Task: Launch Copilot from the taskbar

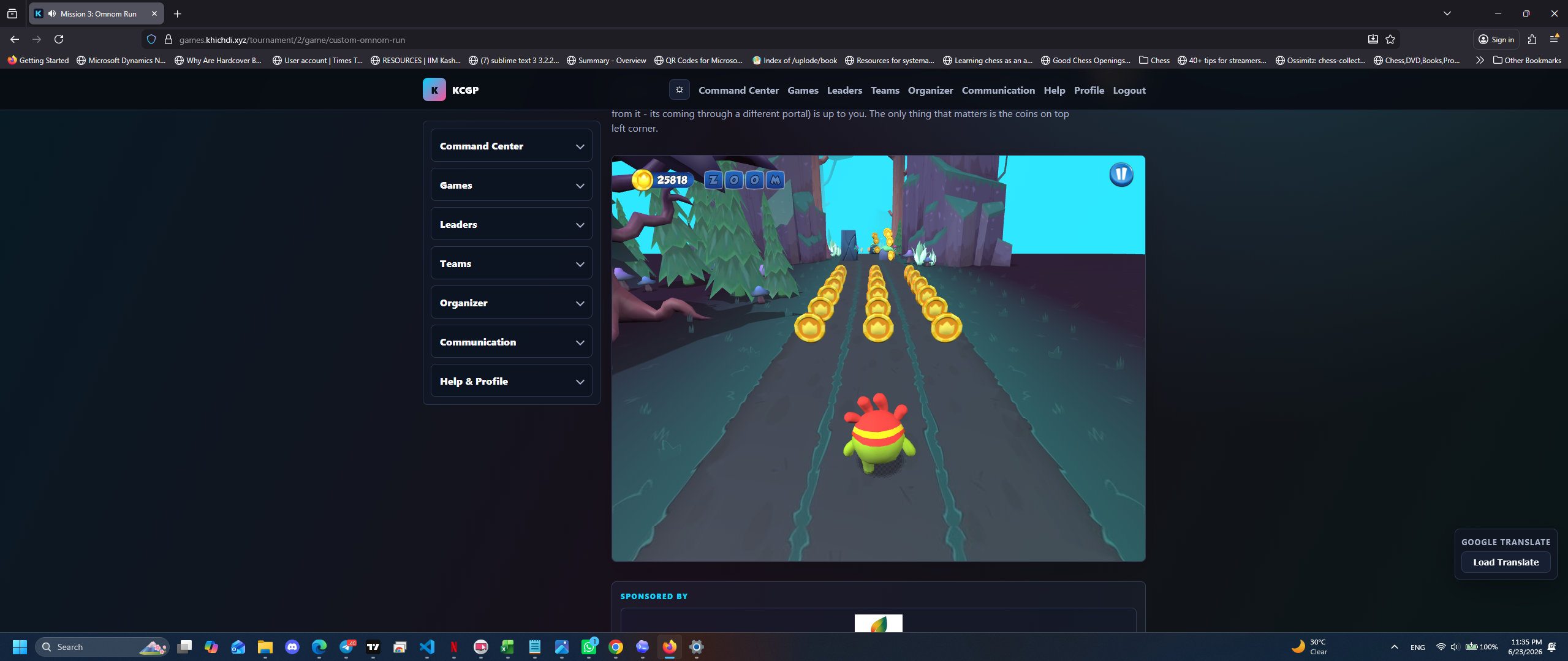Action: tap(211, 647)
